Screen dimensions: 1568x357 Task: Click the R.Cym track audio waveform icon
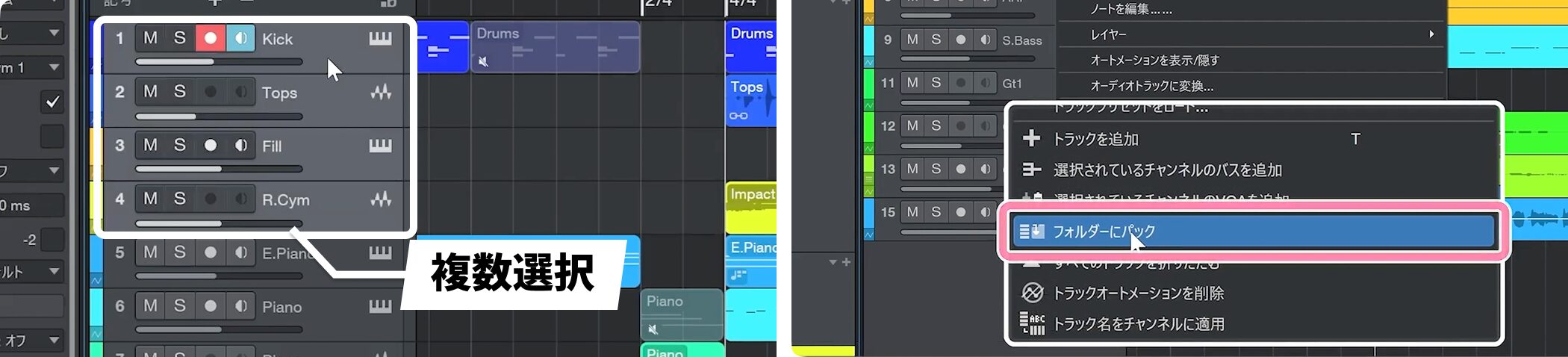[380, 199]
